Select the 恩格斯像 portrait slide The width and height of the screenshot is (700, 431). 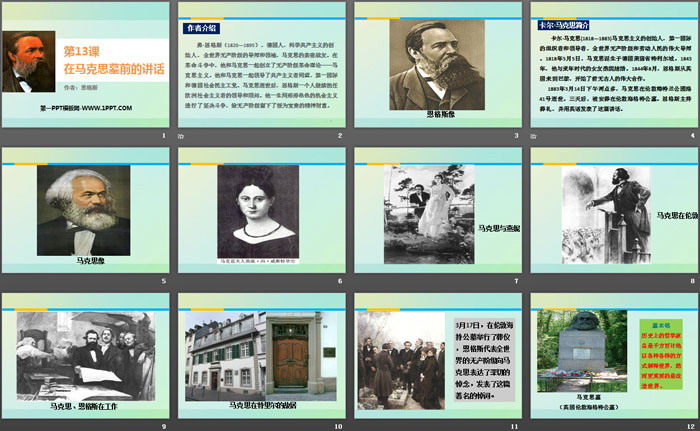coord(438,65)
